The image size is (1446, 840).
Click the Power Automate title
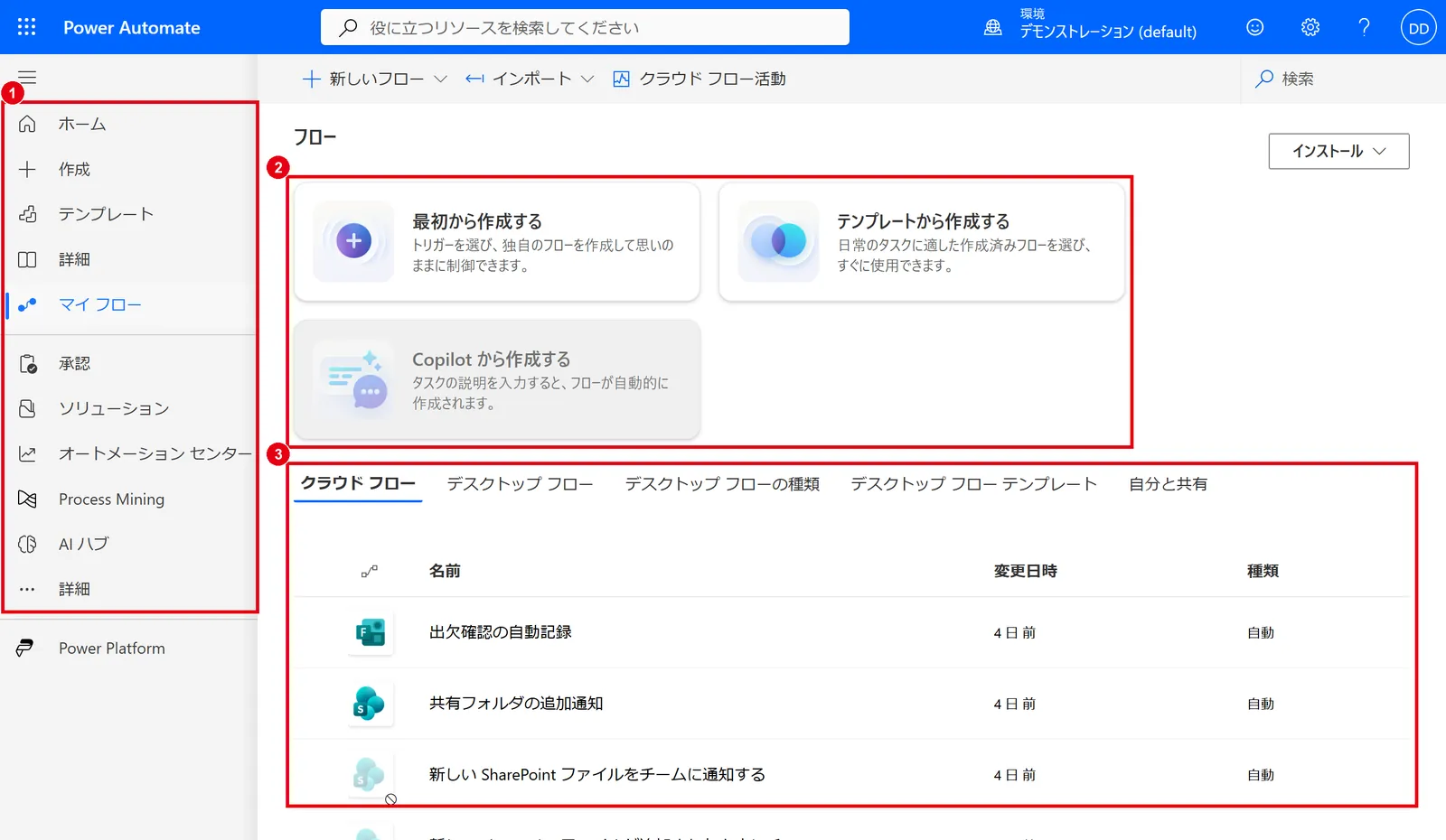[x=132, y=27]
